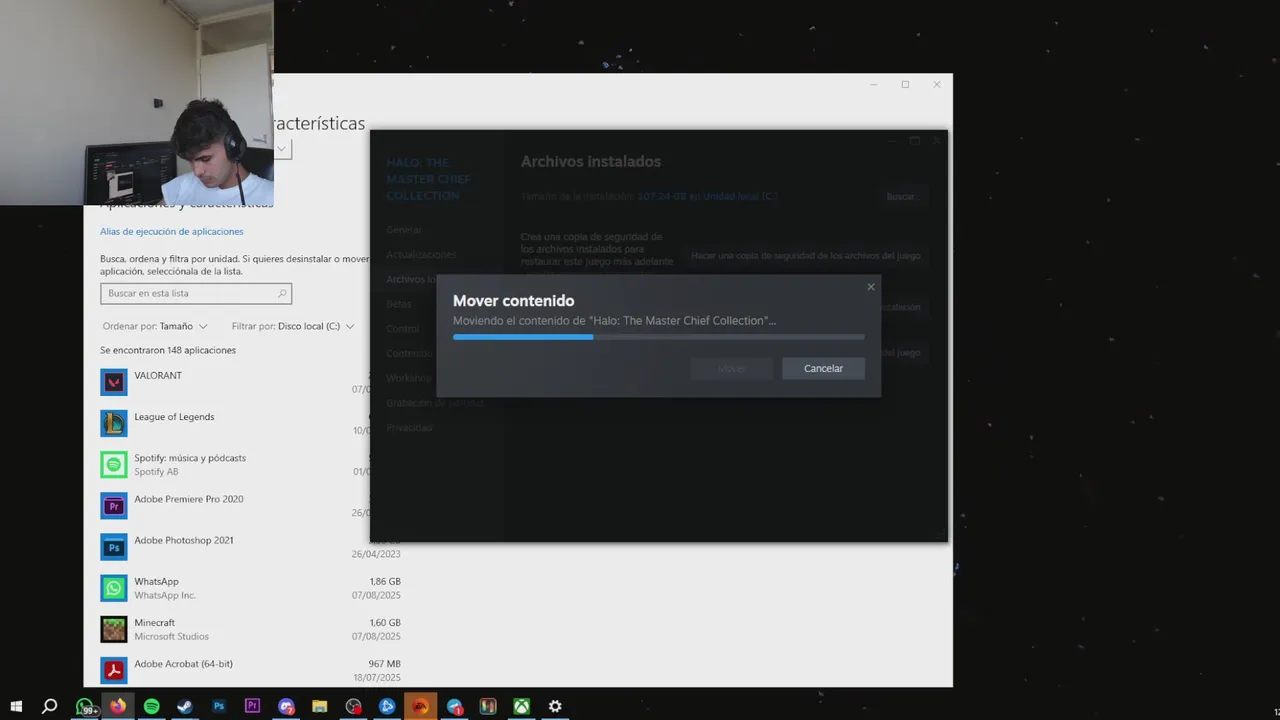Open the Windows Start menu
1280x720 pixels.
pyautogui.click(x=16, y=706)
